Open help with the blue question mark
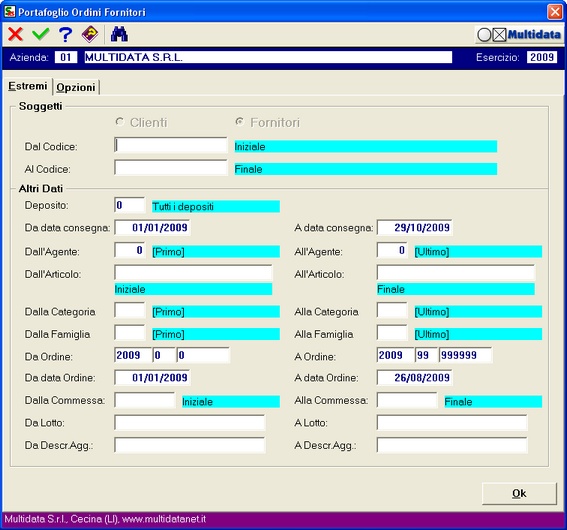567x530 pixels. (x=65, y=34)
